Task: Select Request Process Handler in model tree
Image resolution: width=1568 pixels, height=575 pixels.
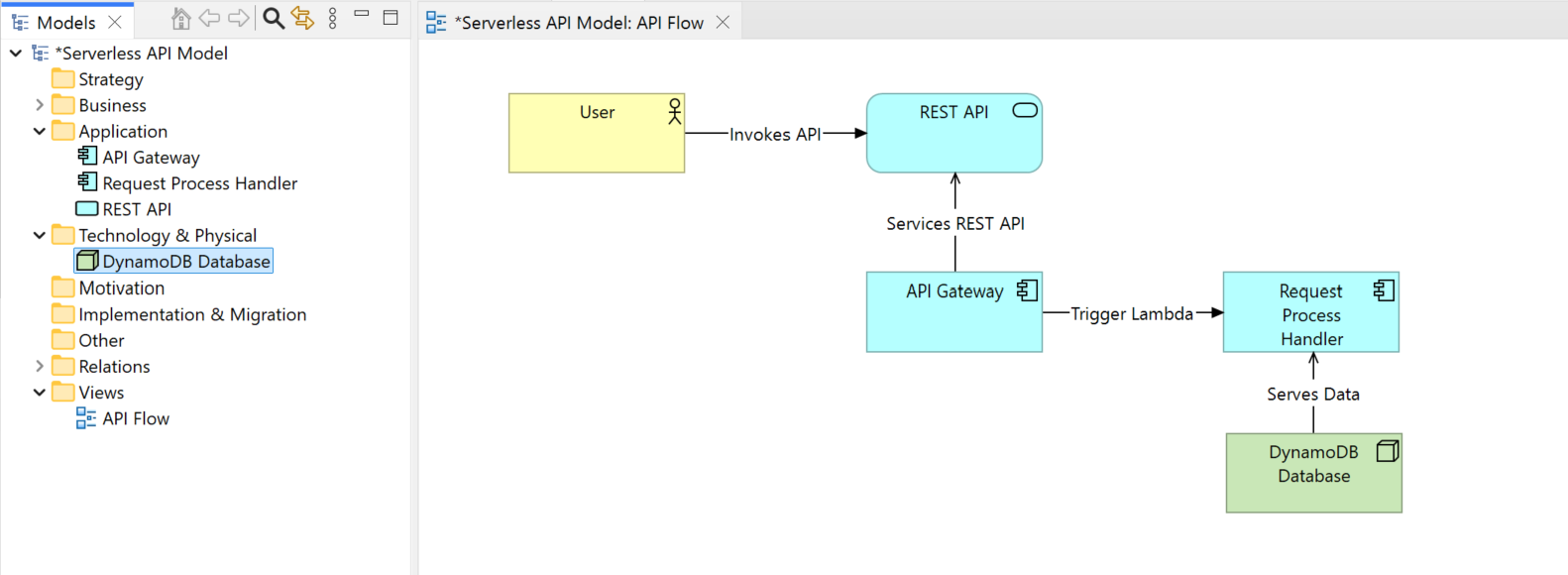Action: click(x=199, y=183)
